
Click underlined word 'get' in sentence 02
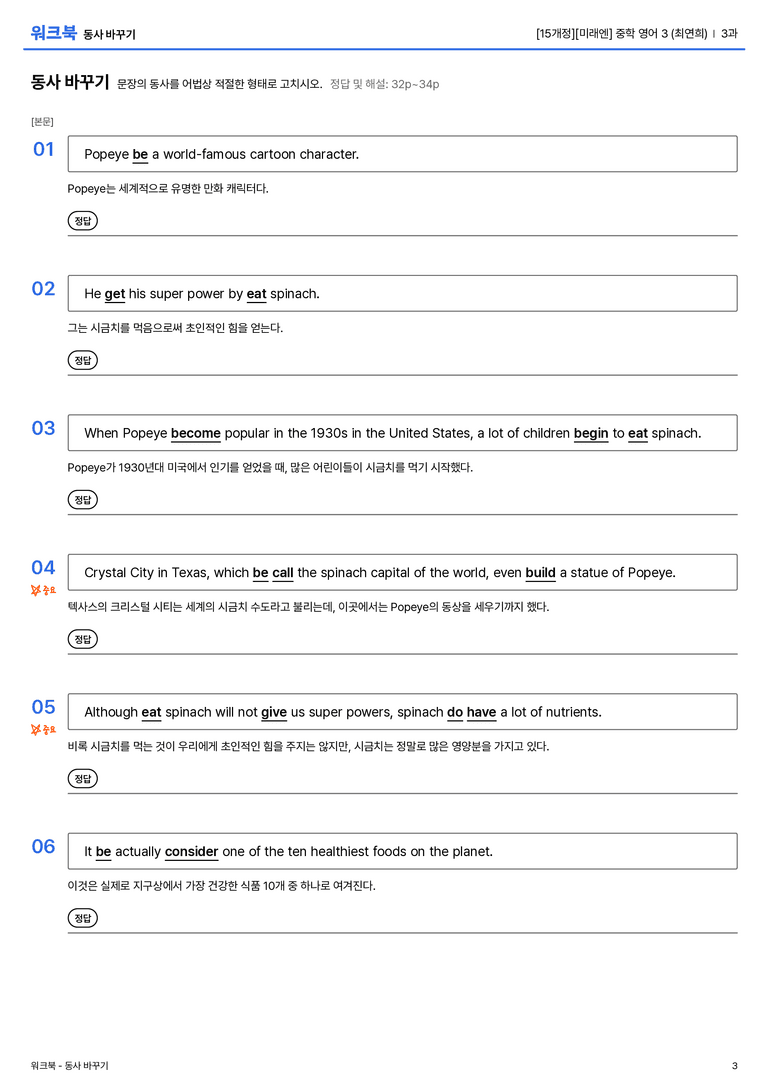[x=114, y=294]
